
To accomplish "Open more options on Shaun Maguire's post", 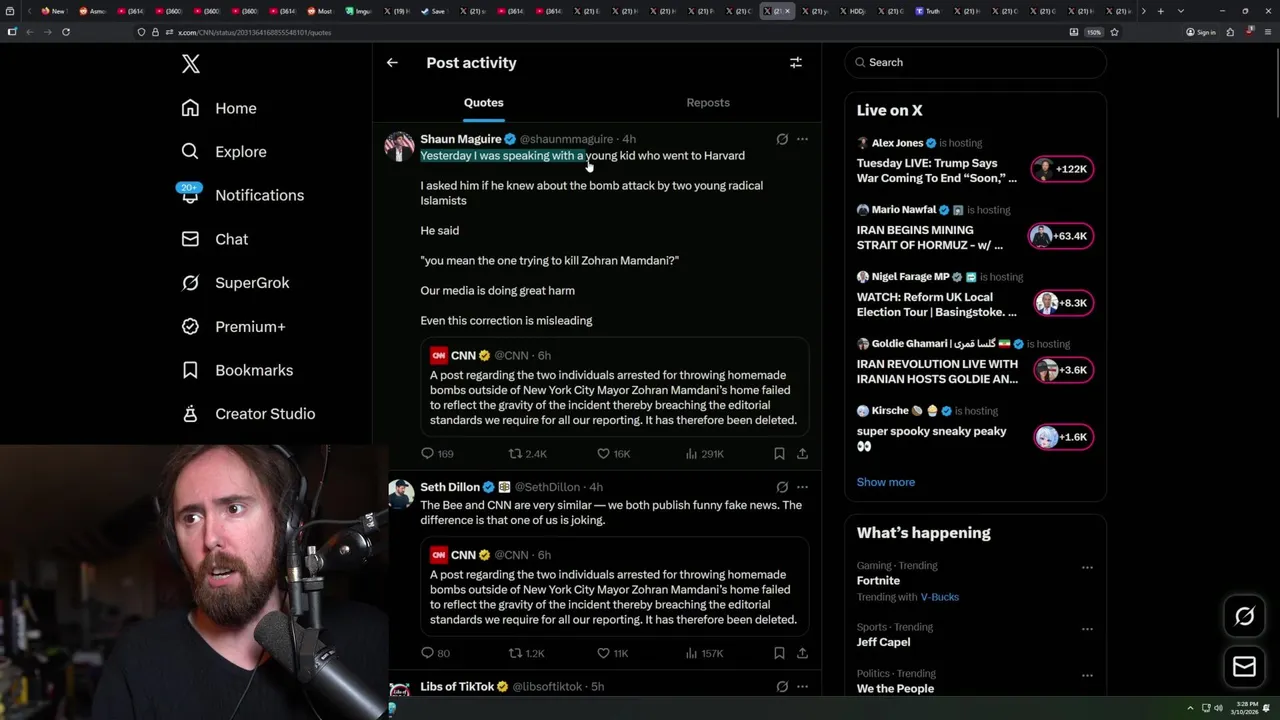I will click(x=802, y=139).
